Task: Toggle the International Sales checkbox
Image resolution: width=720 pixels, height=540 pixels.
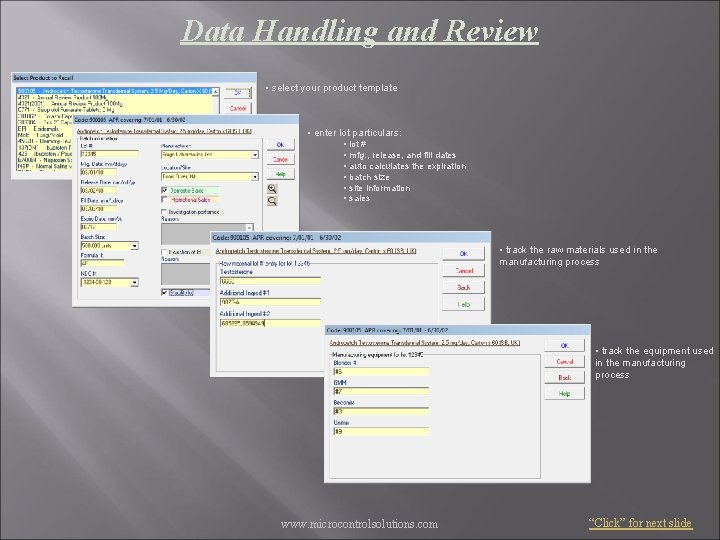Action: pyautogui.click(x=164, y=200)
